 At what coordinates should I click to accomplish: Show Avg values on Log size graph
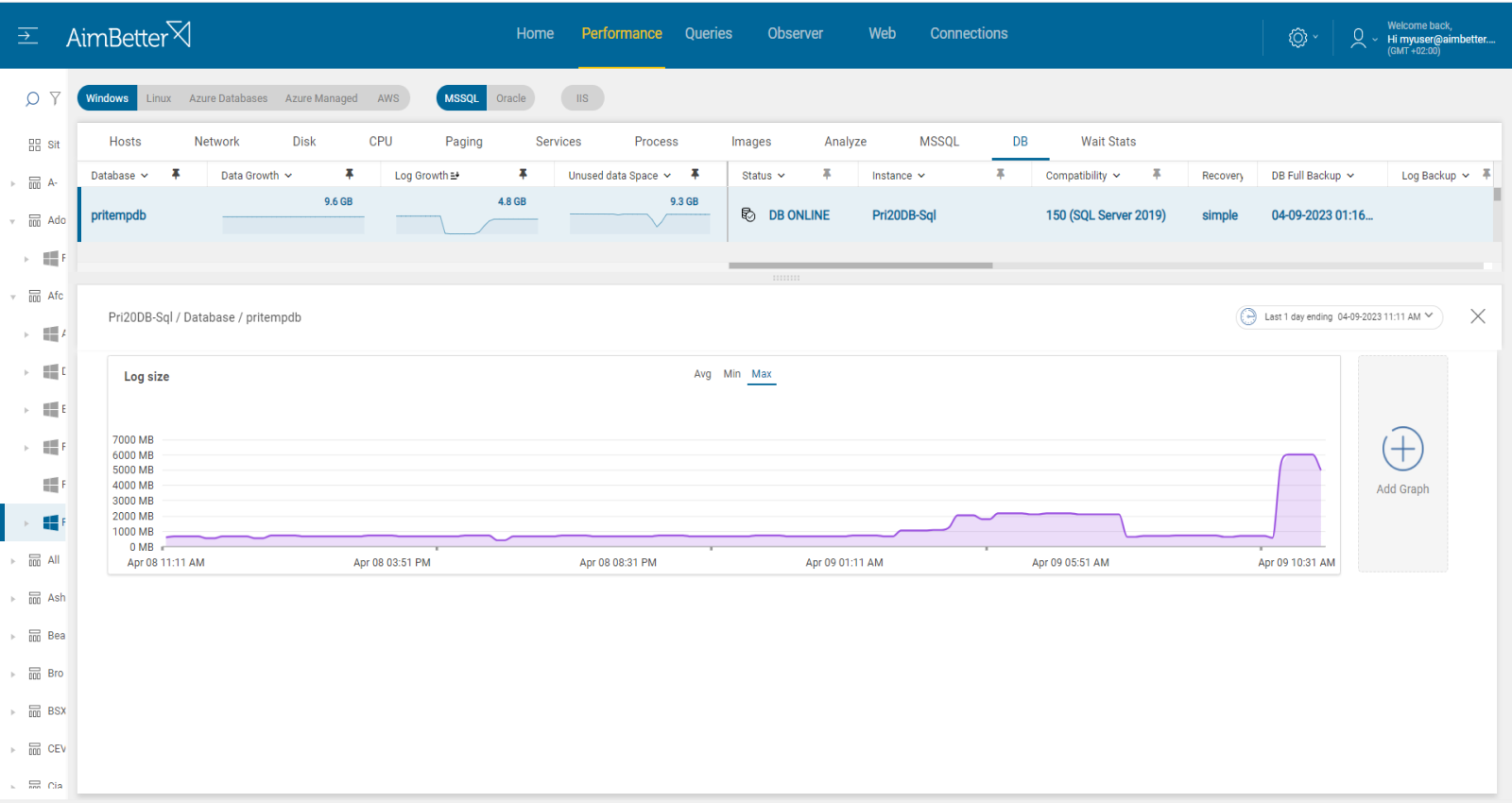[702, 374]
